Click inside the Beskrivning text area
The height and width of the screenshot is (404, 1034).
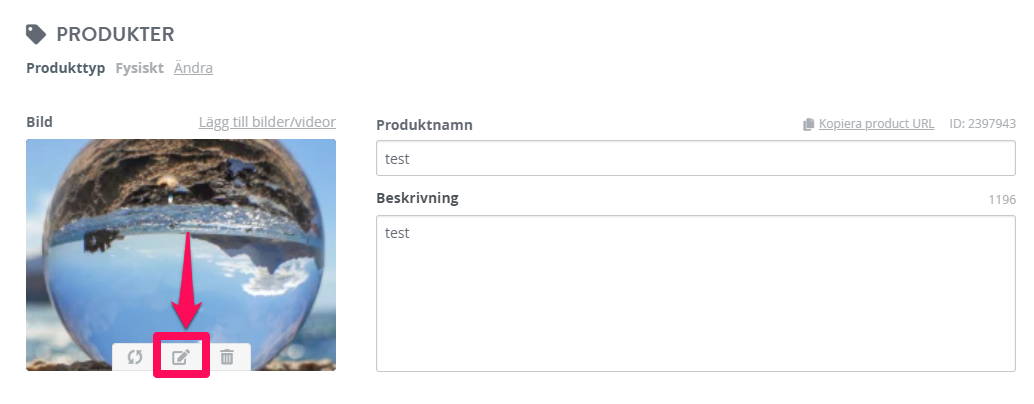point(696,293)
